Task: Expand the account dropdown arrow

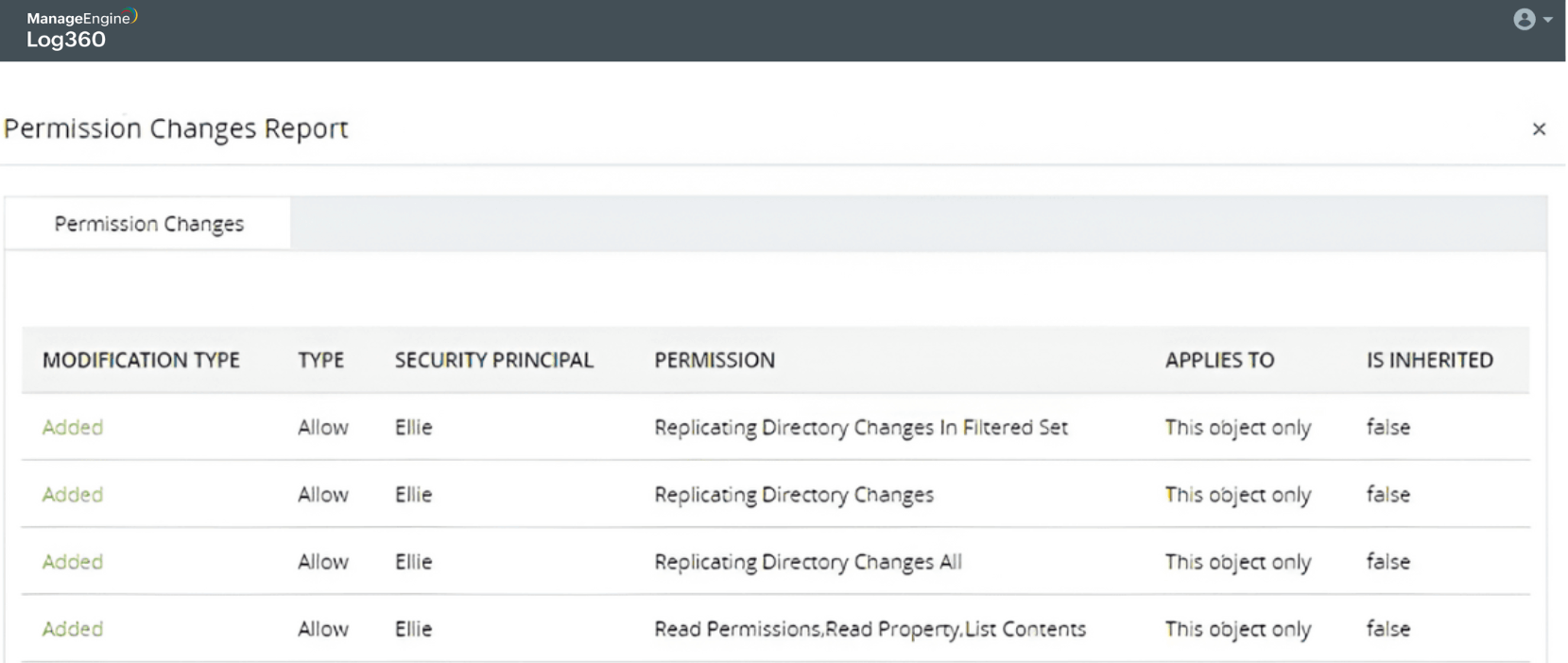Action: coord(1548,20)
